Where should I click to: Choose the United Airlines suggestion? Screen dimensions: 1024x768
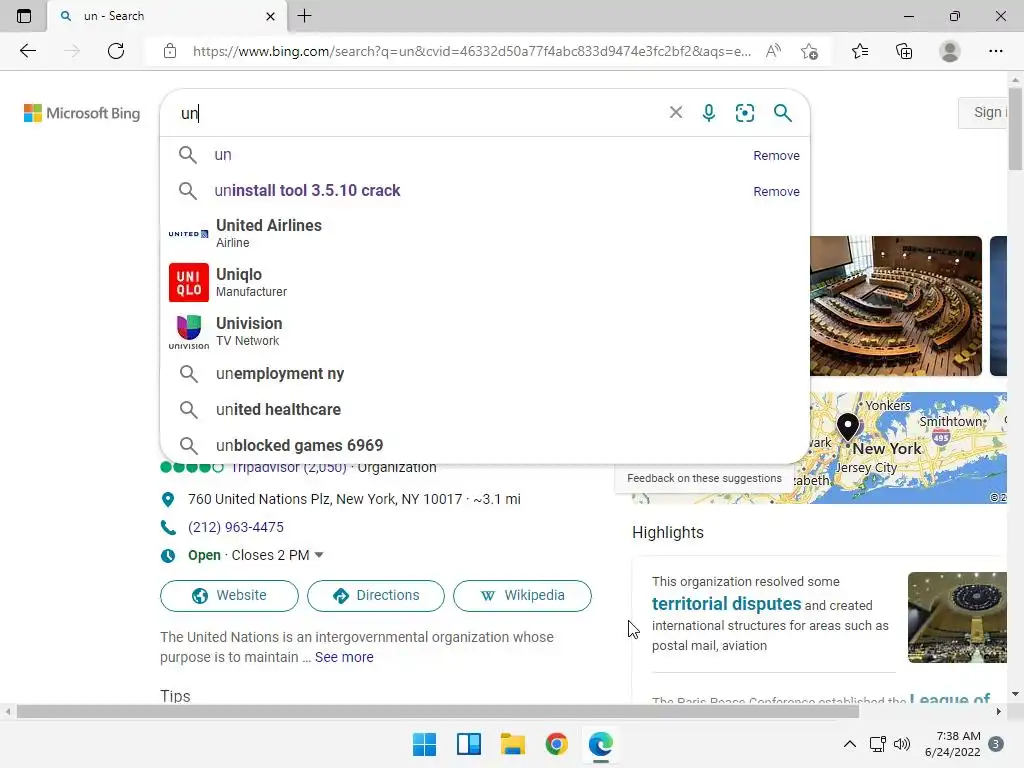485,233
